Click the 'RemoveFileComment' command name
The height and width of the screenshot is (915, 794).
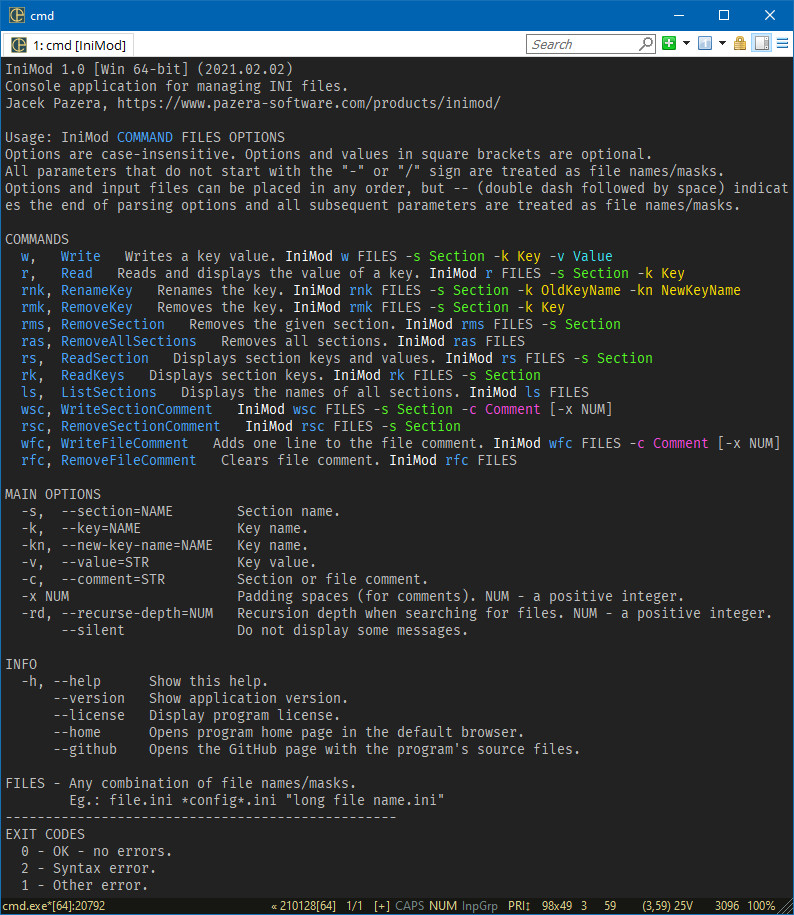coord(129,460)
